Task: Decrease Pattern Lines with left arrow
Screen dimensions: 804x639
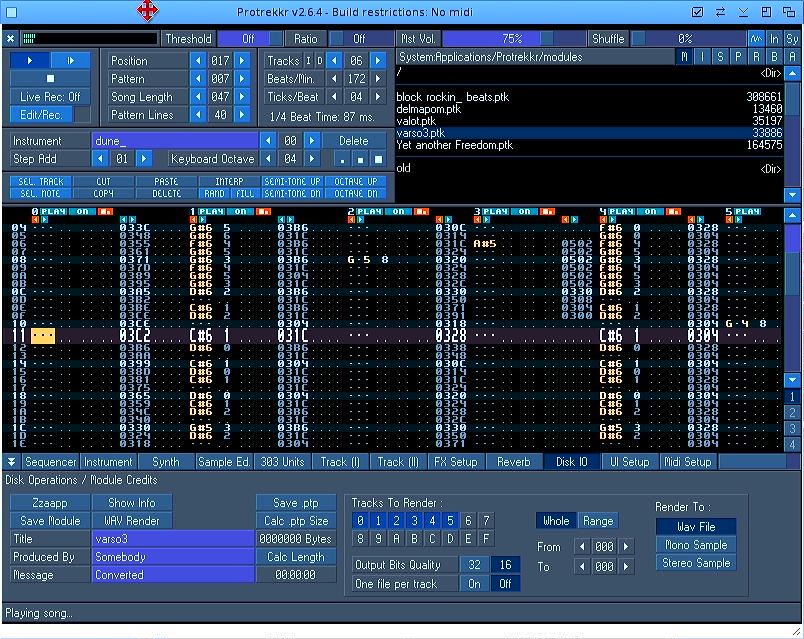Action: tap(198, 115)
